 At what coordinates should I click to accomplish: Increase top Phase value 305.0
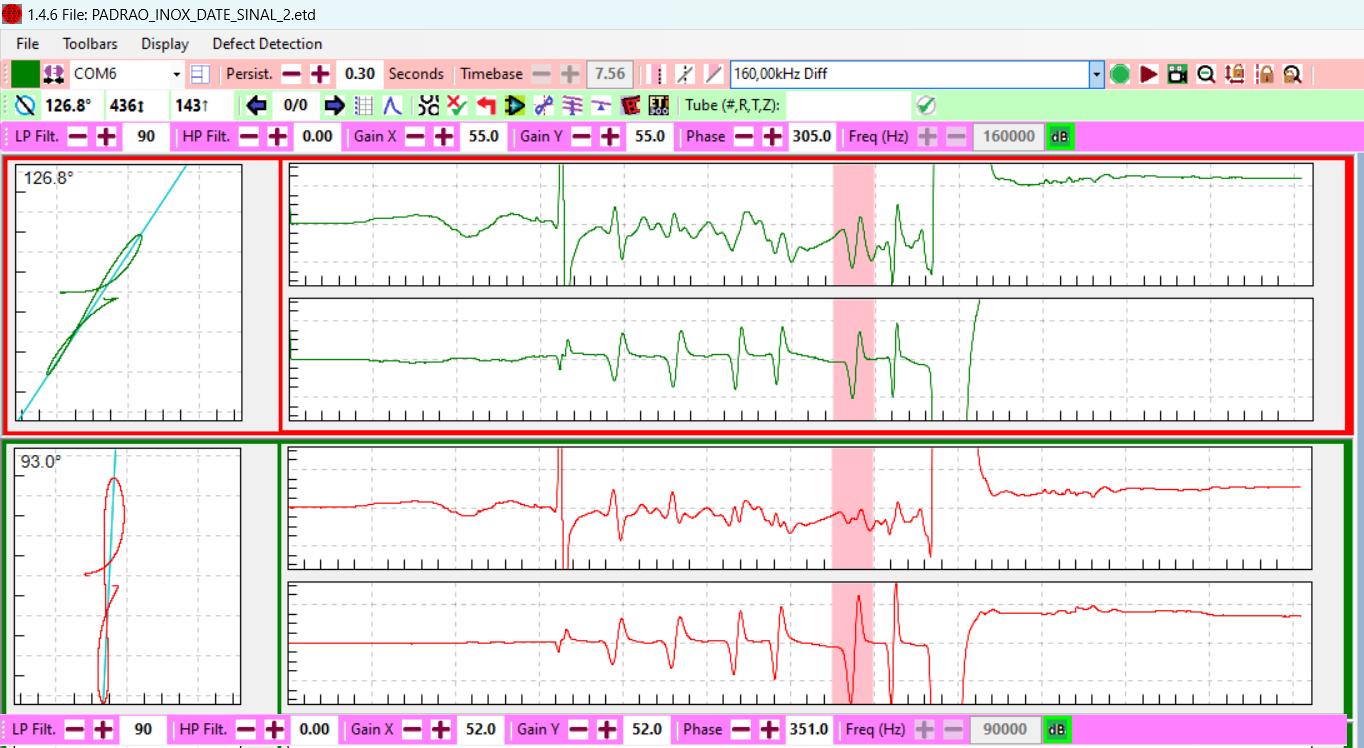click(772, 136)
